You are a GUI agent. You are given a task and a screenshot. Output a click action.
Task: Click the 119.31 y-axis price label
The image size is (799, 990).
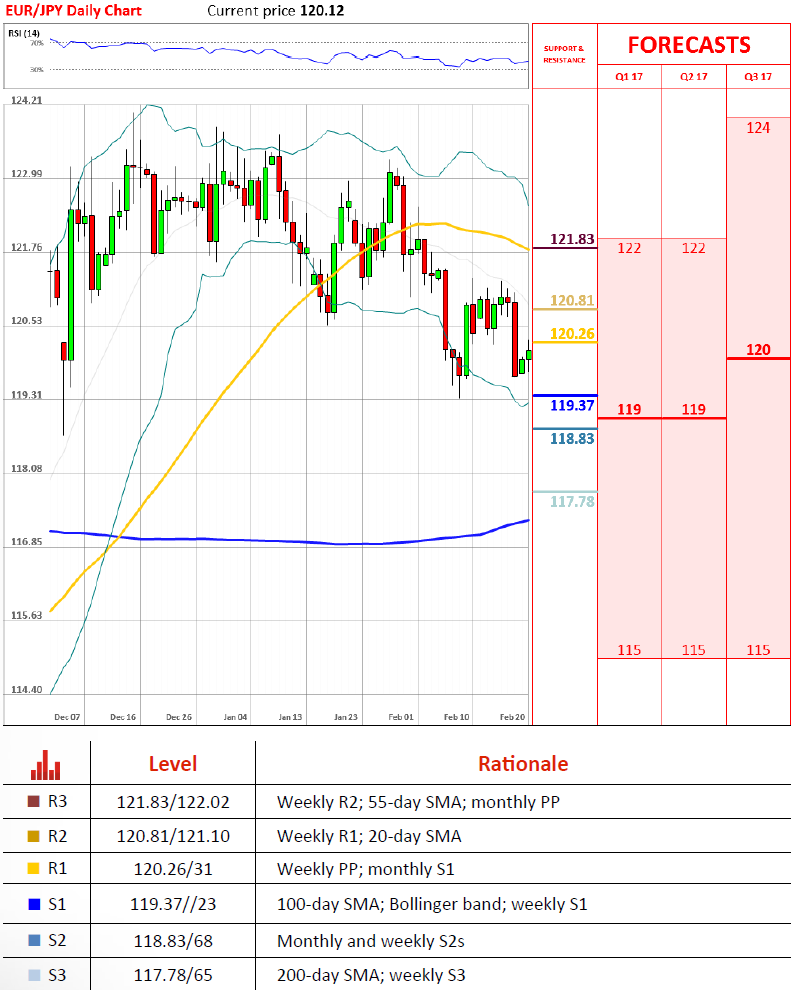[x=27, y=395]
